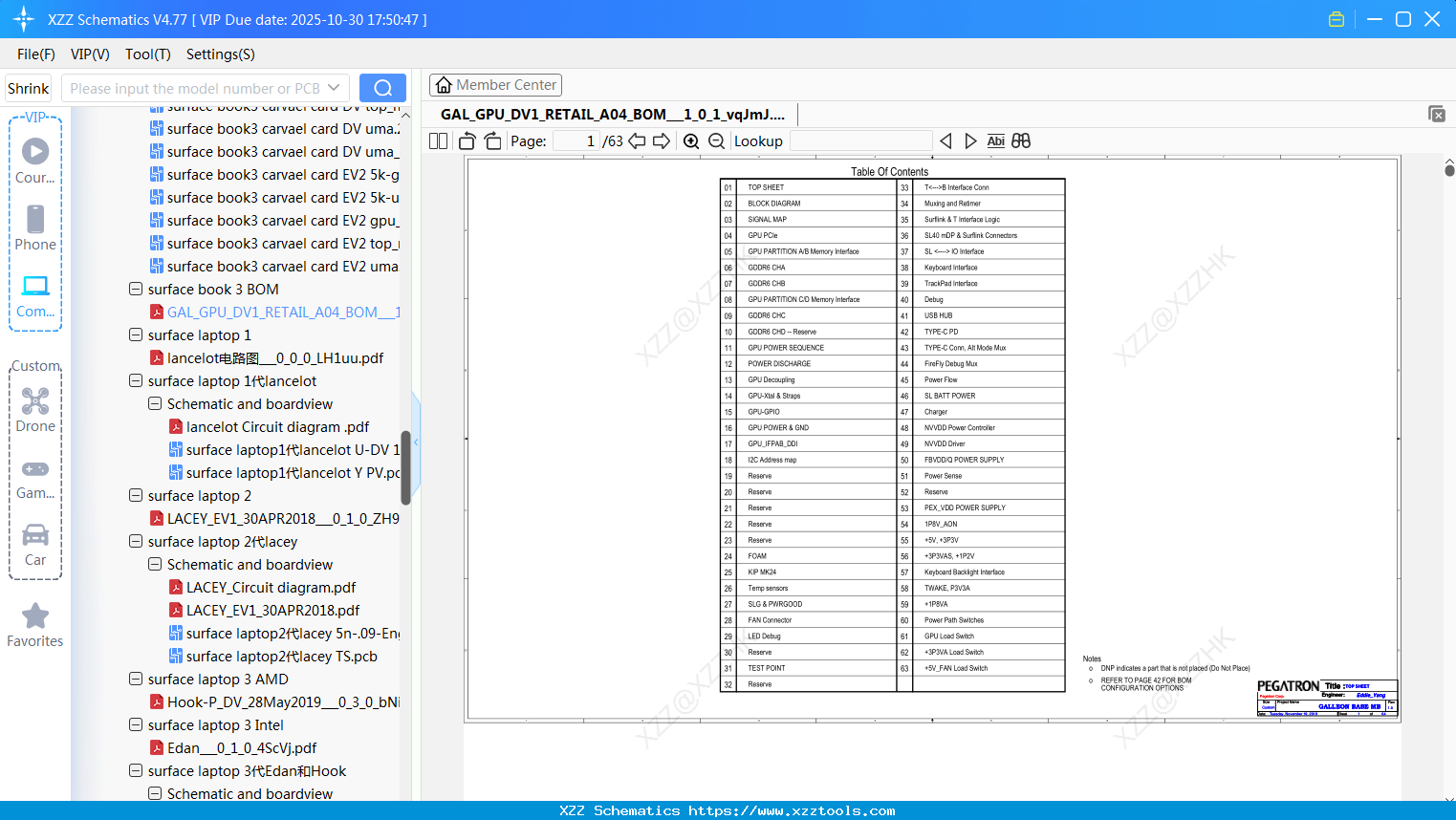Viewport: 1456px width, 820px height.
Task: Click the yellow store icon in title bar
Action: pos(1336,19)
